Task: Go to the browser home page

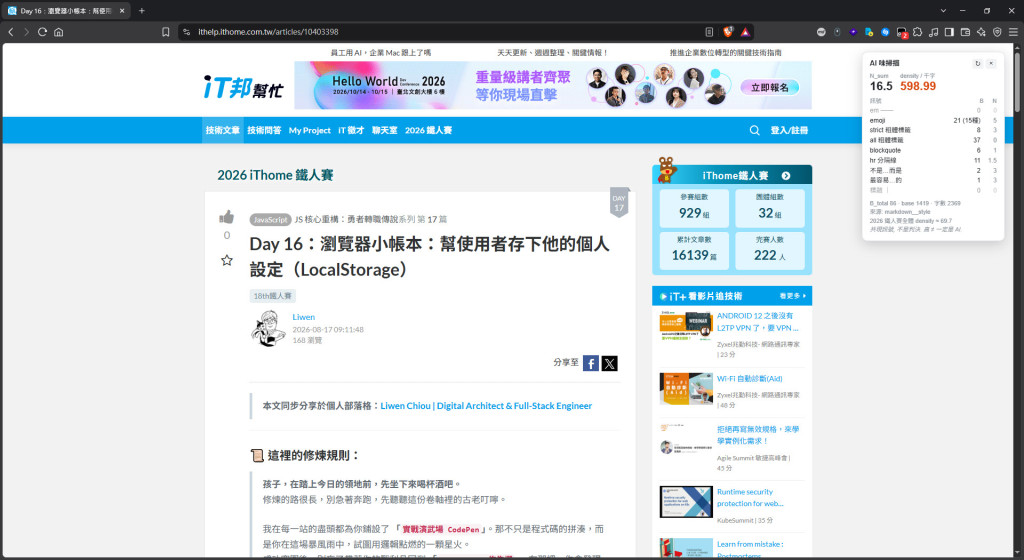Action: 59,31
